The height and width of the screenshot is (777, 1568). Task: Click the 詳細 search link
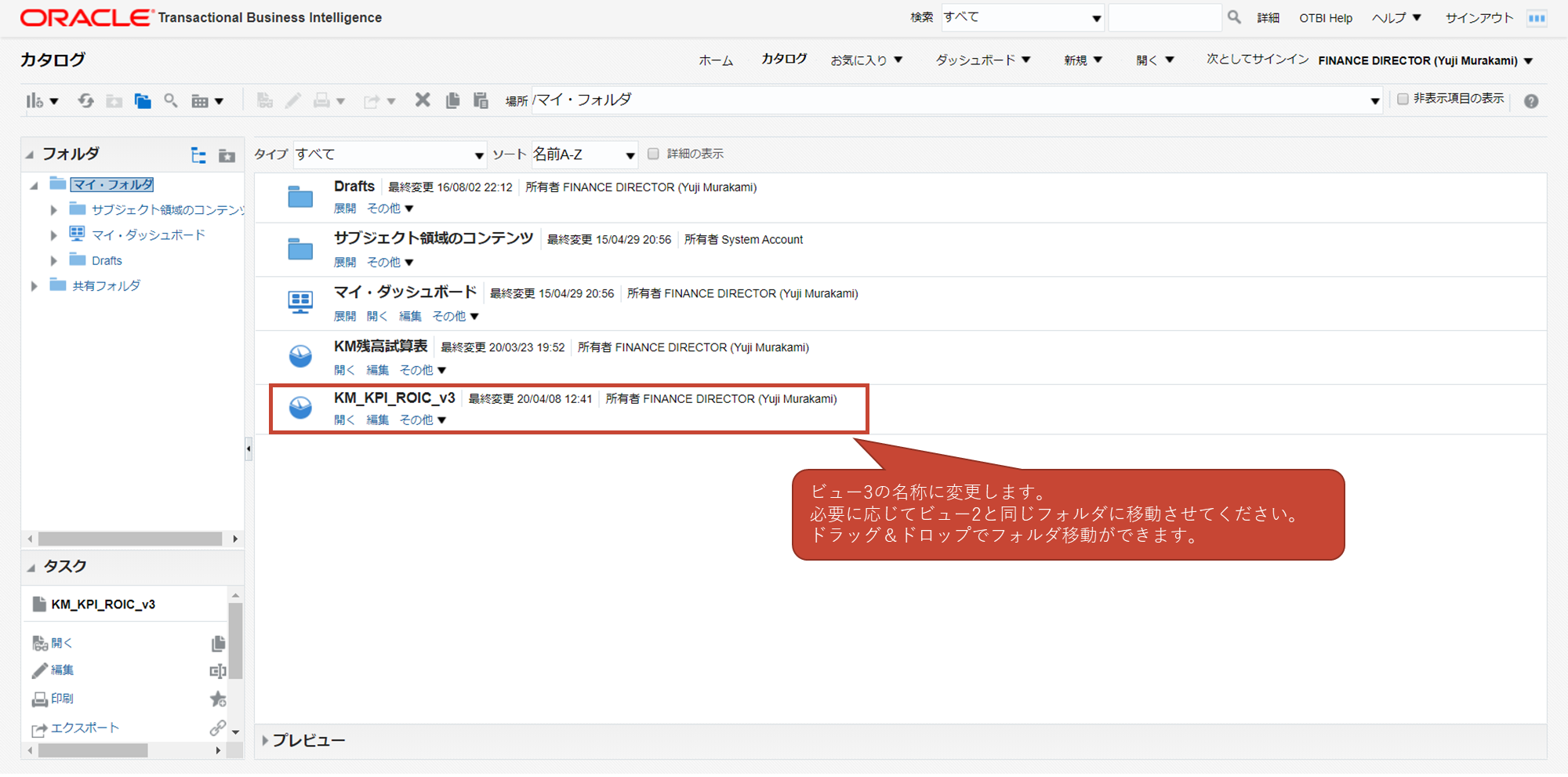(1268, 18)
